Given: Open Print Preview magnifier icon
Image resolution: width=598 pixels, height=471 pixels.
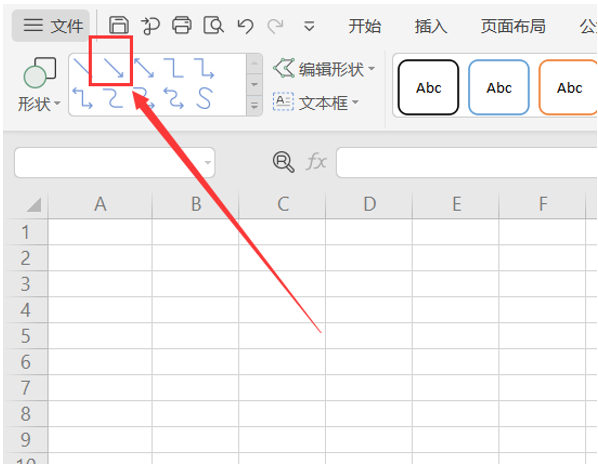Looking at the screenshot, I should [x=213, y=26].
